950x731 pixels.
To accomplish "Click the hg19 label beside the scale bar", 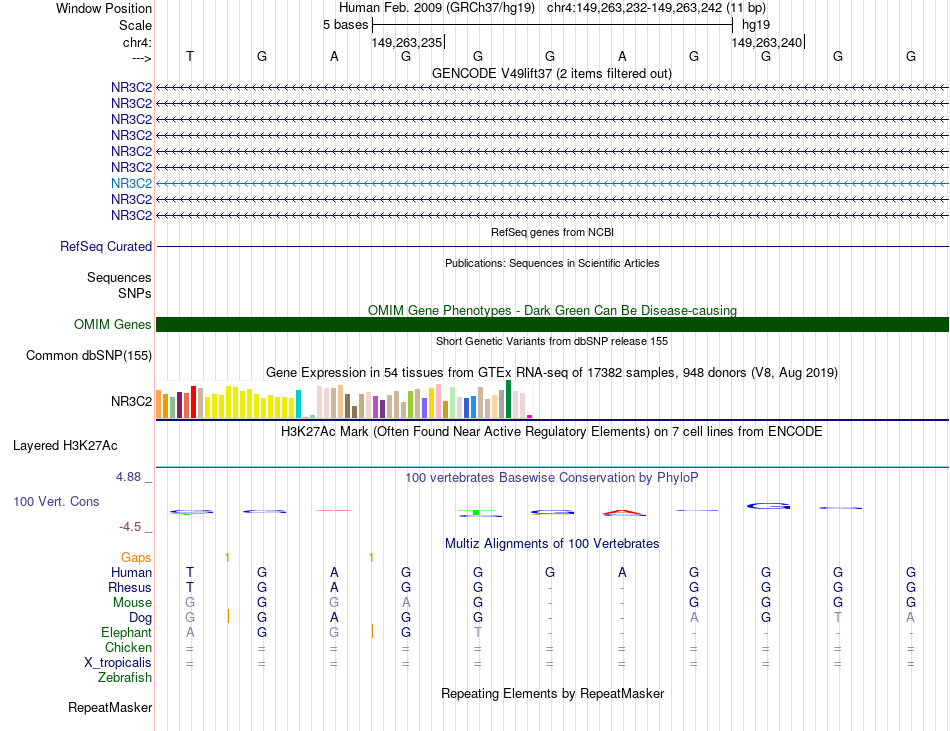I will [x=756, y=25].
